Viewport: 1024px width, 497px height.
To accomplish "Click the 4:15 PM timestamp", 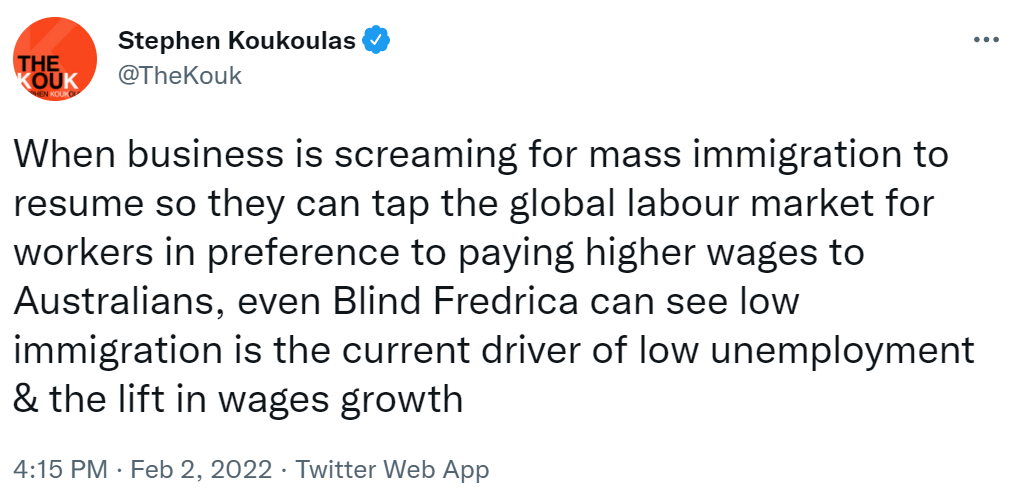I will point(61,469).
